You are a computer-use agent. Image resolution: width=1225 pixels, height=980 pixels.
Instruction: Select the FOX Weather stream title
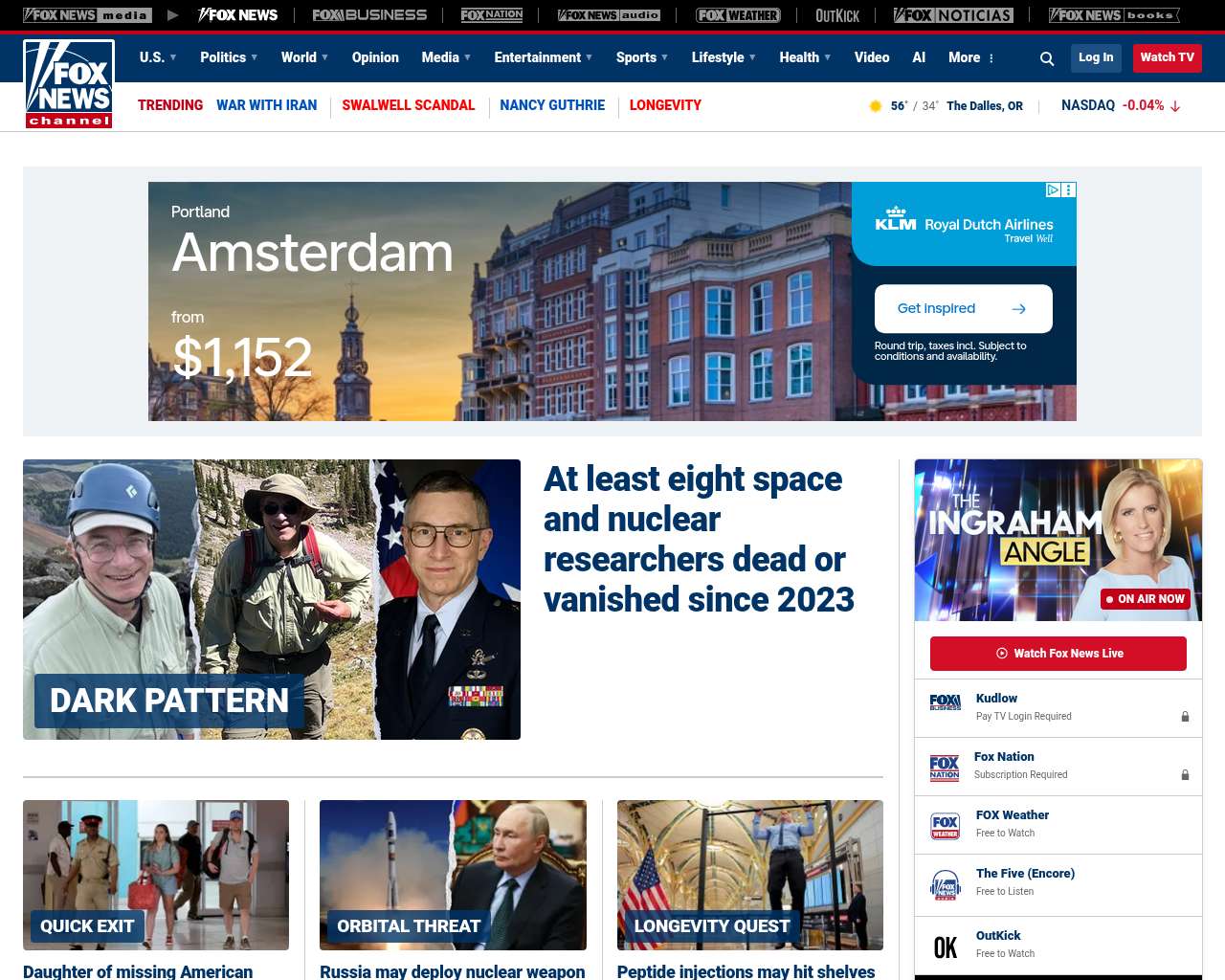pyautogui.click(x=1013, y=815)
